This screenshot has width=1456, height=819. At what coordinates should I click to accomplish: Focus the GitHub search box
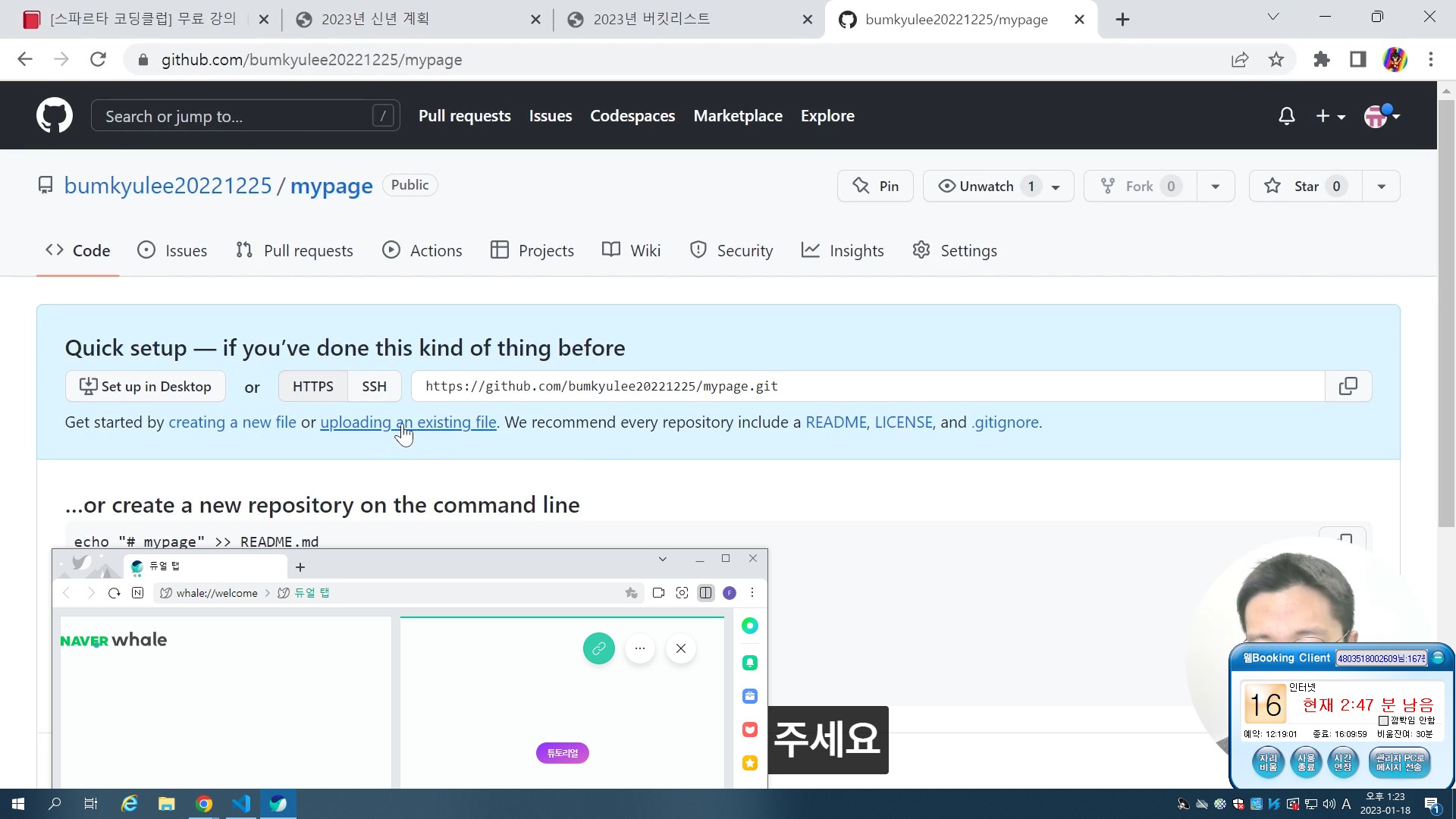[245, 116]
